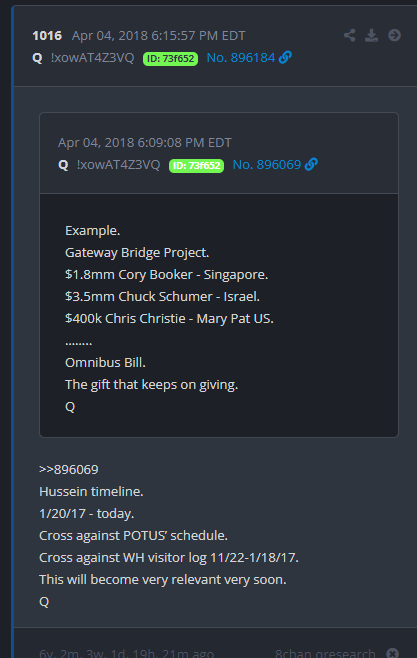
Task: Go to post via right-arrow circle icon
Action: pyautogui.click(x=394, y=35)
